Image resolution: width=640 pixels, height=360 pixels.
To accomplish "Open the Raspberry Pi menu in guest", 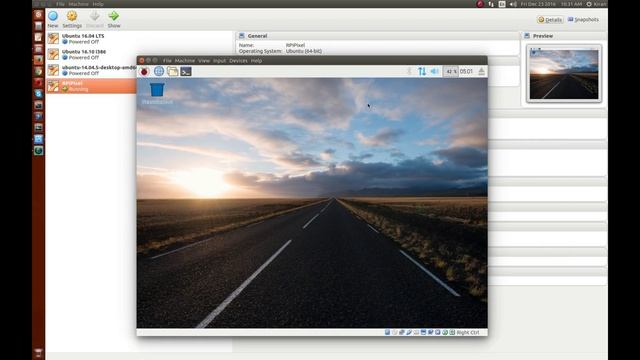I will 144,71.
